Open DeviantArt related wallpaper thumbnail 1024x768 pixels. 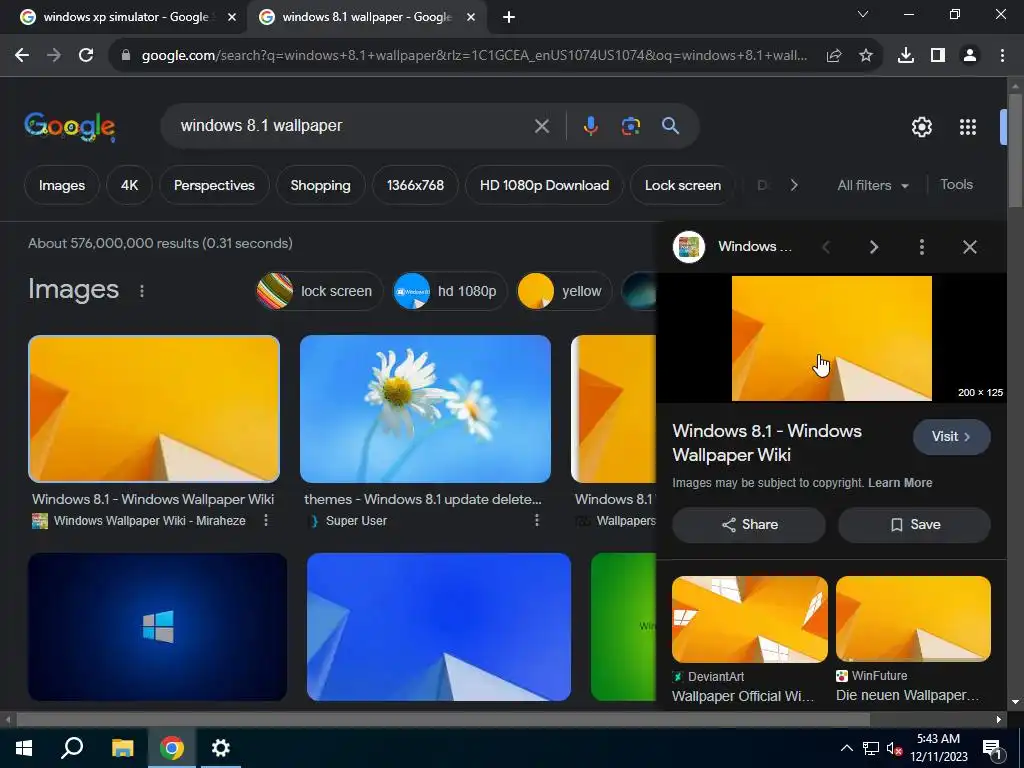tap(749, 619)
